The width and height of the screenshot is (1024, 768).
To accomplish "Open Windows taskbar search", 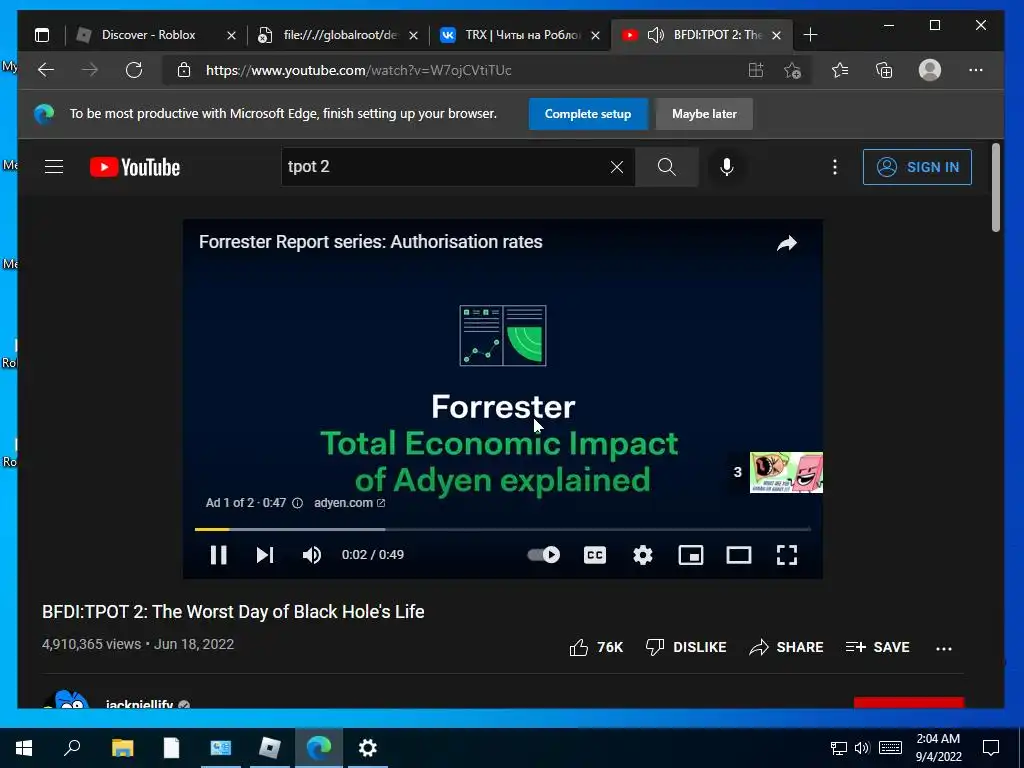I will click(x=72, y=748).
